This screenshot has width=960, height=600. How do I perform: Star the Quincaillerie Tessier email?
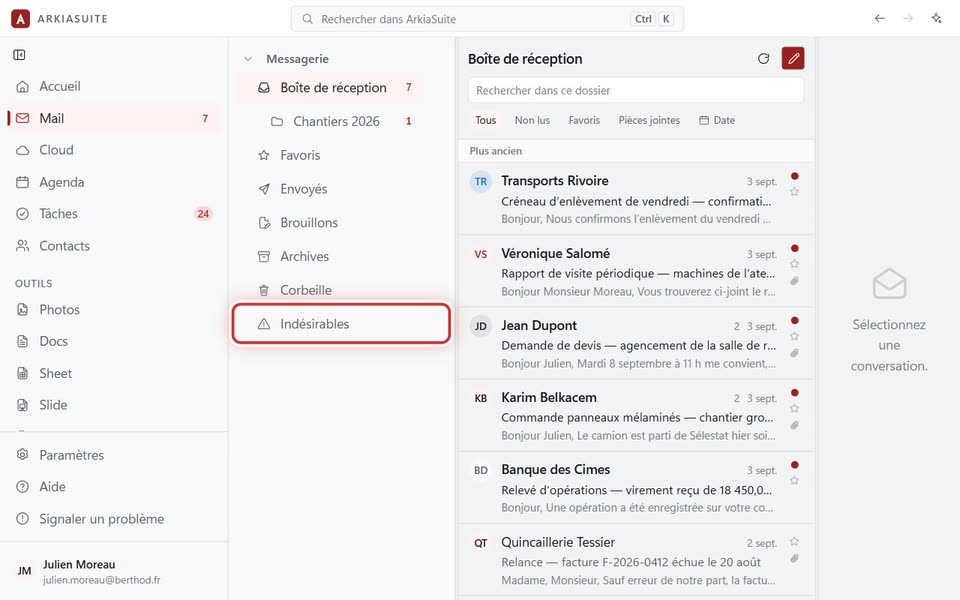coord(794,541)
